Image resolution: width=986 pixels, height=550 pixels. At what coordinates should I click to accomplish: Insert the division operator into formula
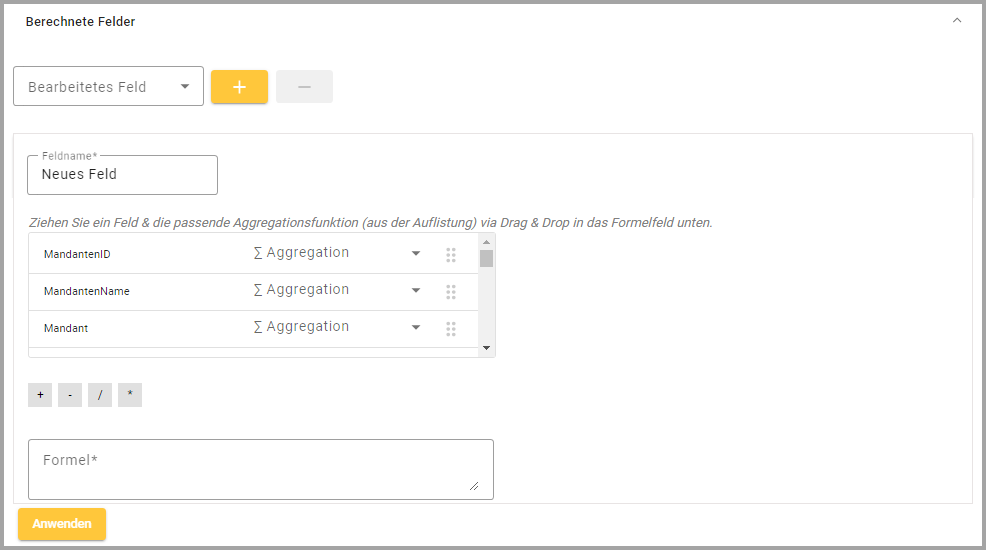[x=100, y=395]
